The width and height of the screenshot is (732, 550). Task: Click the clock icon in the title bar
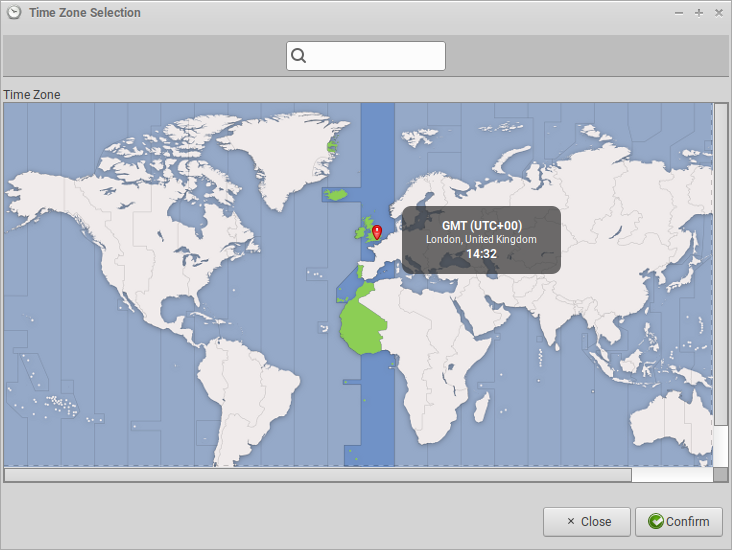(x=14, y=12)
